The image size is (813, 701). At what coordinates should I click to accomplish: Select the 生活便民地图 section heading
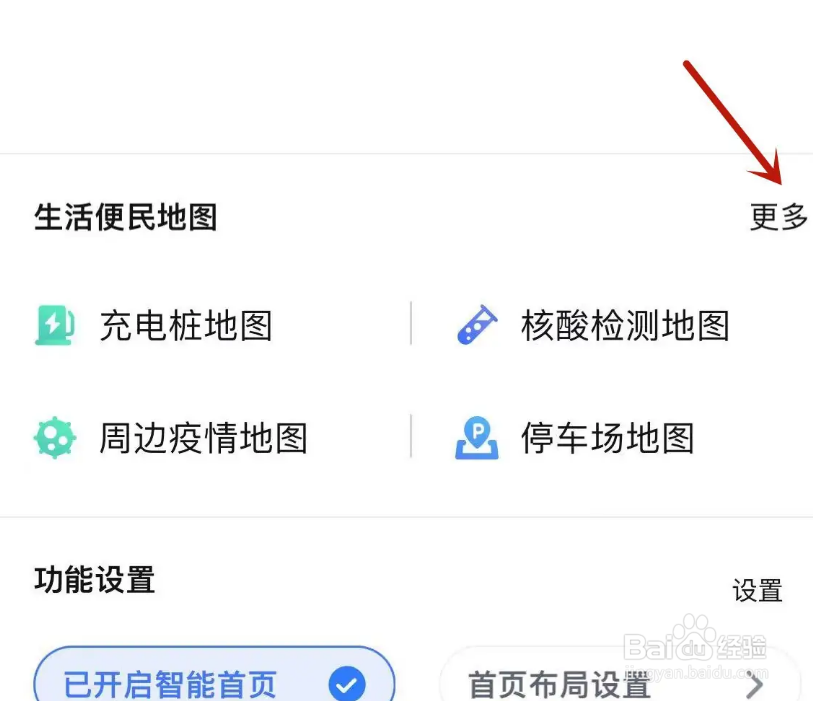click(x=125, y=217)
